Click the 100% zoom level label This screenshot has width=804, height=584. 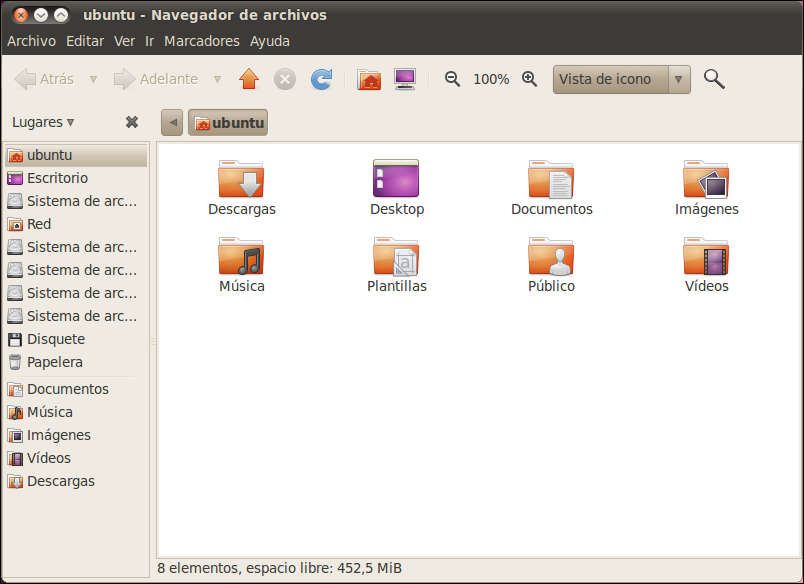[491, 79]
